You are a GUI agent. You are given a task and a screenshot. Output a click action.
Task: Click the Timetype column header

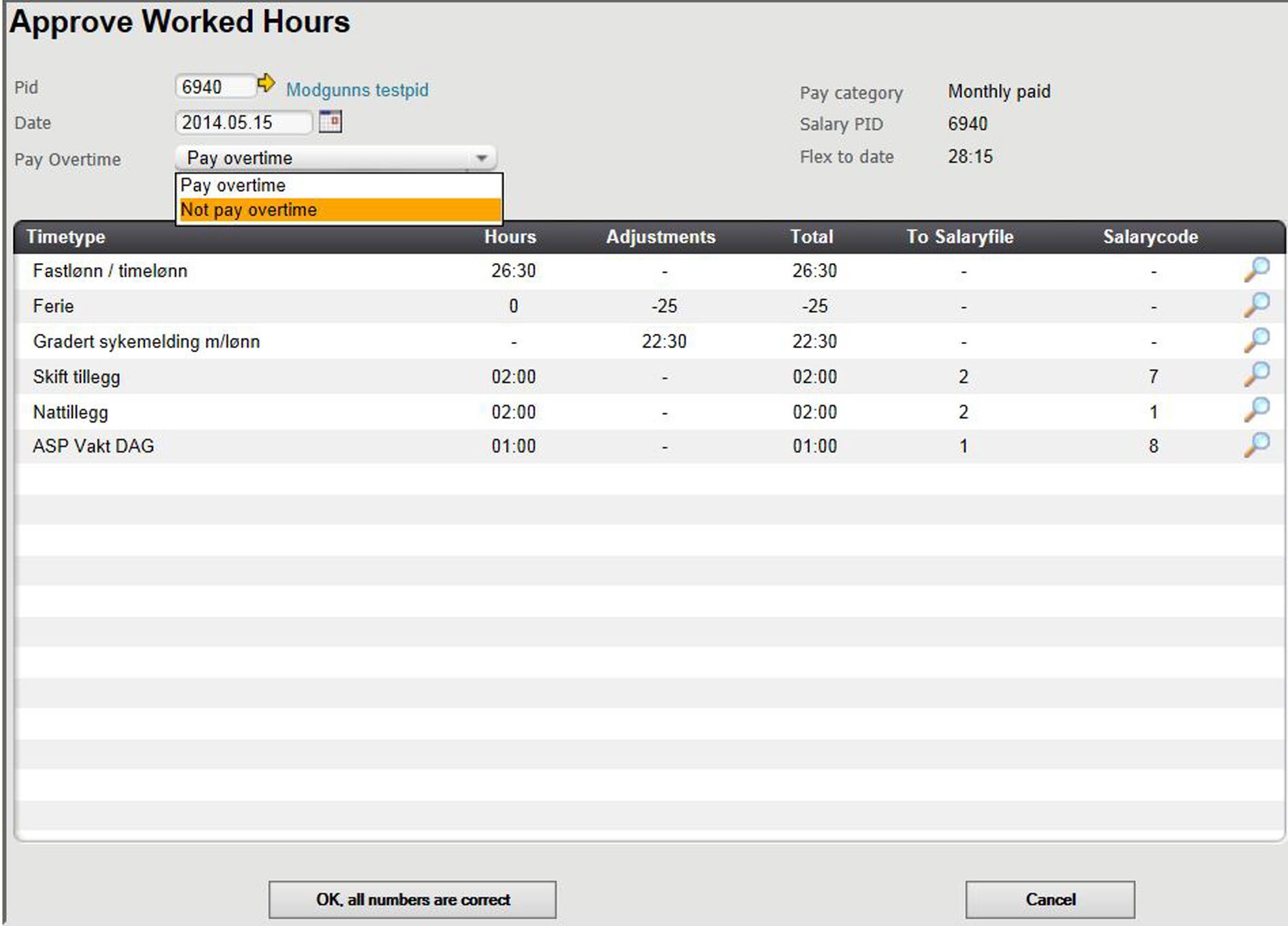pos(66,236)
